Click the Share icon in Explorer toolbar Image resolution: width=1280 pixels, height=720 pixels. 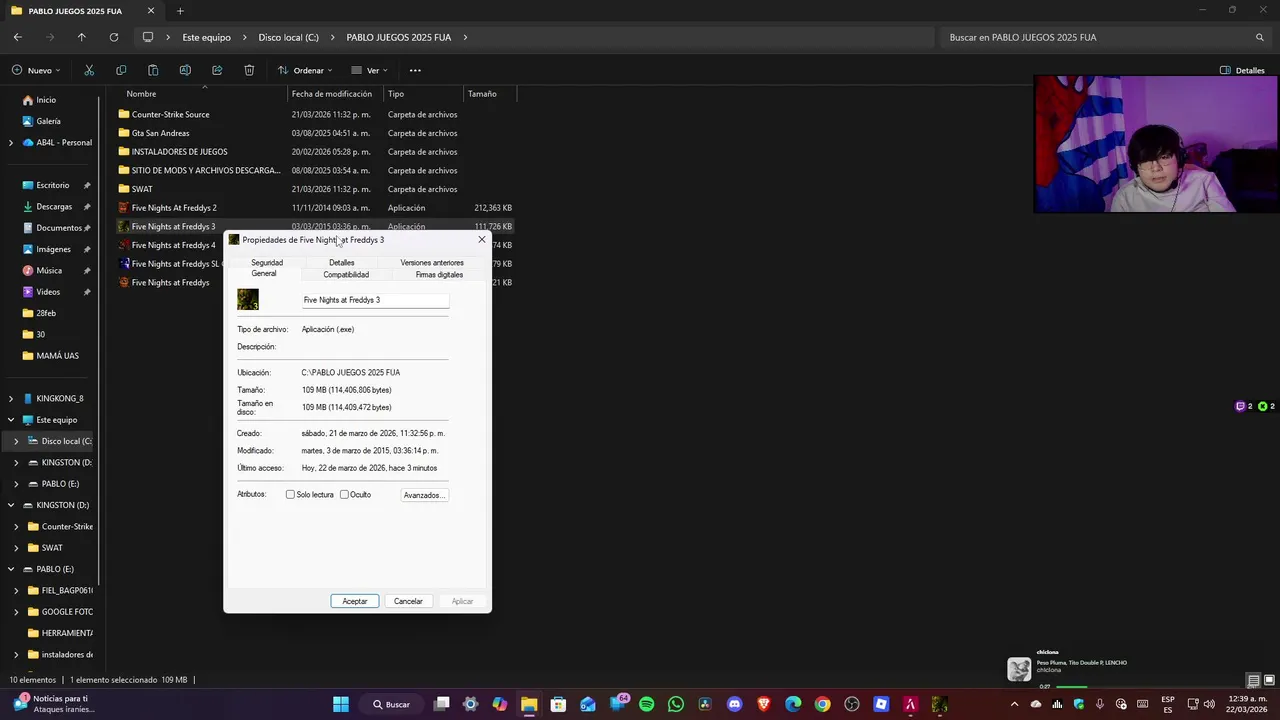click(x=217, y=70)
